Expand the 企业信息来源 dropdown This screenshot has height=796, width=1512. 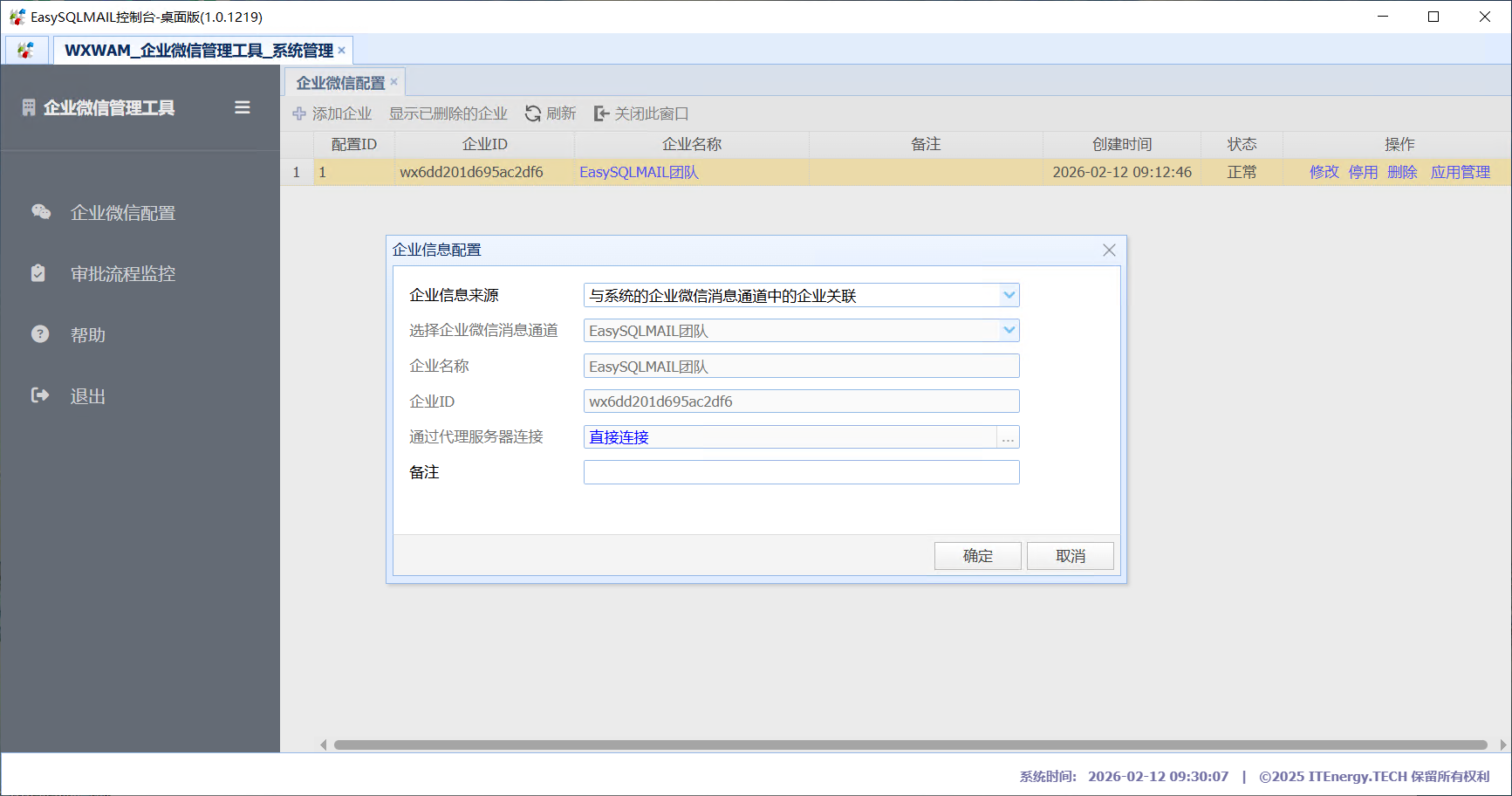[x=1009, y=295]
